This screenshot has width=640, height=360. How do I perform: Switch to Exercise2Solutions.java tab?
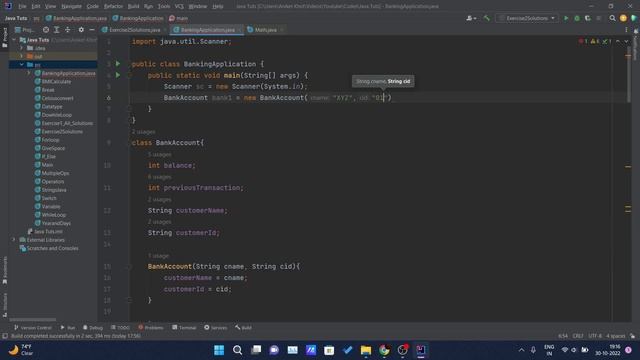pyautogui.click(x=134, y=30)
